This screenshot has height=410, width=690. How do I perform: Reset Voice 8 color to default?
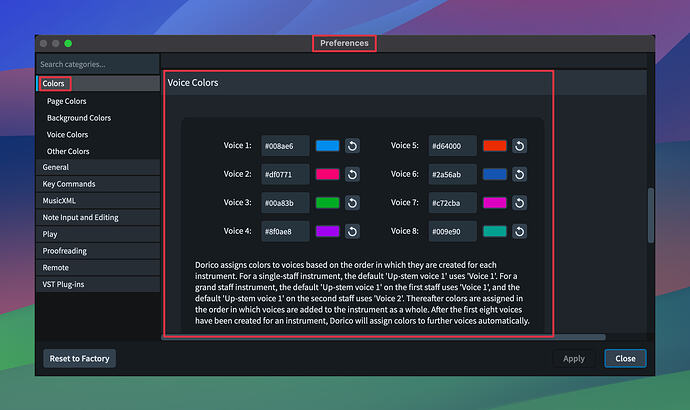tap(519, 231)
